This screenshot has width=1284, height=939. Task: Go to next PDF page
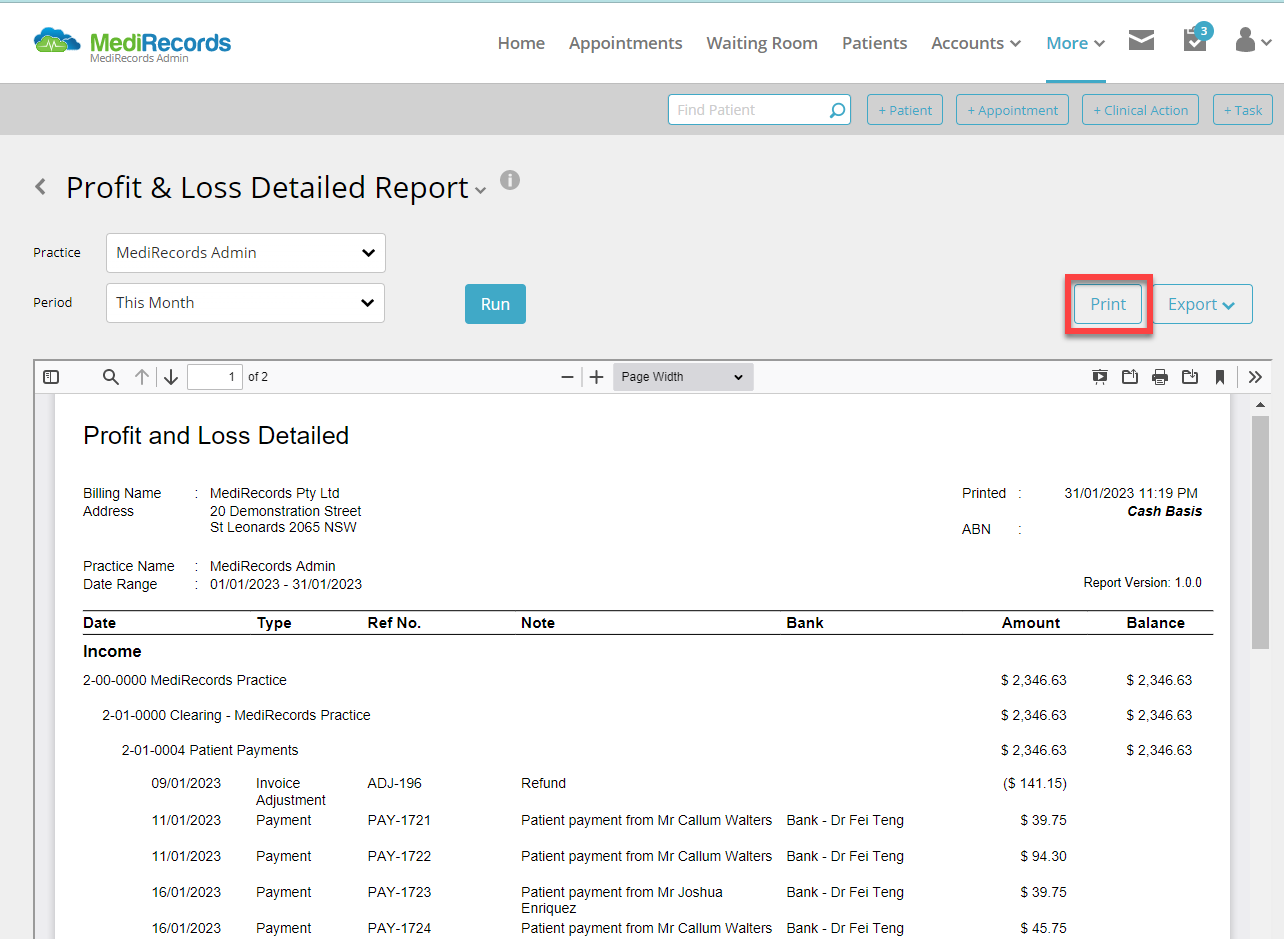(171, 377)
